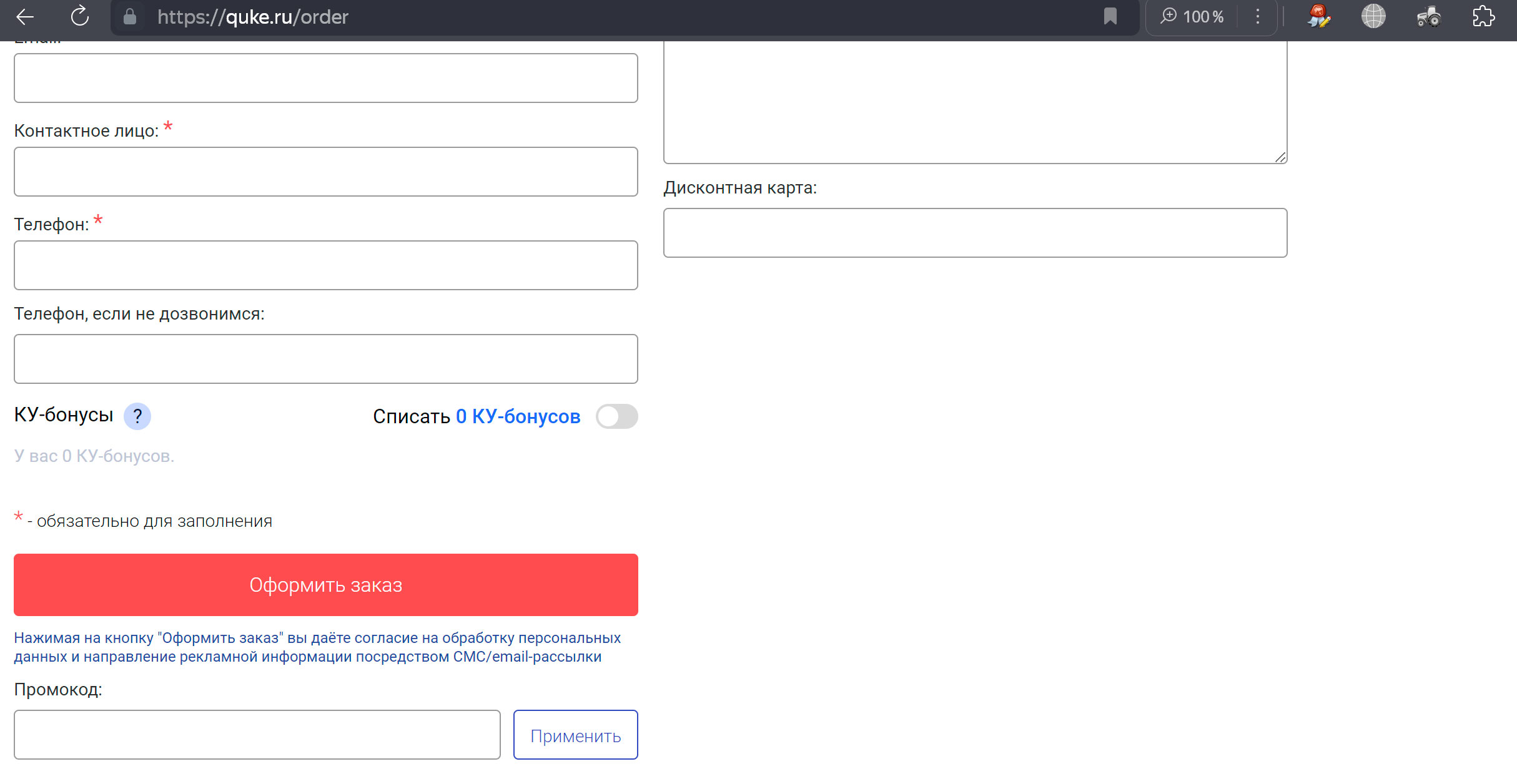Click the КУ-бонусы question mark help icon
Viewport: 1517px width, 784px height.
click(137, 416)
